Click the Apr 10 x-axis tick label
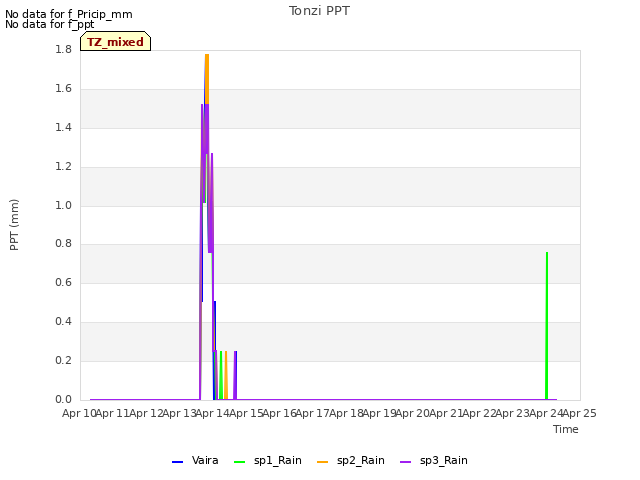The image size is (640, 480). tap(79, 413)
